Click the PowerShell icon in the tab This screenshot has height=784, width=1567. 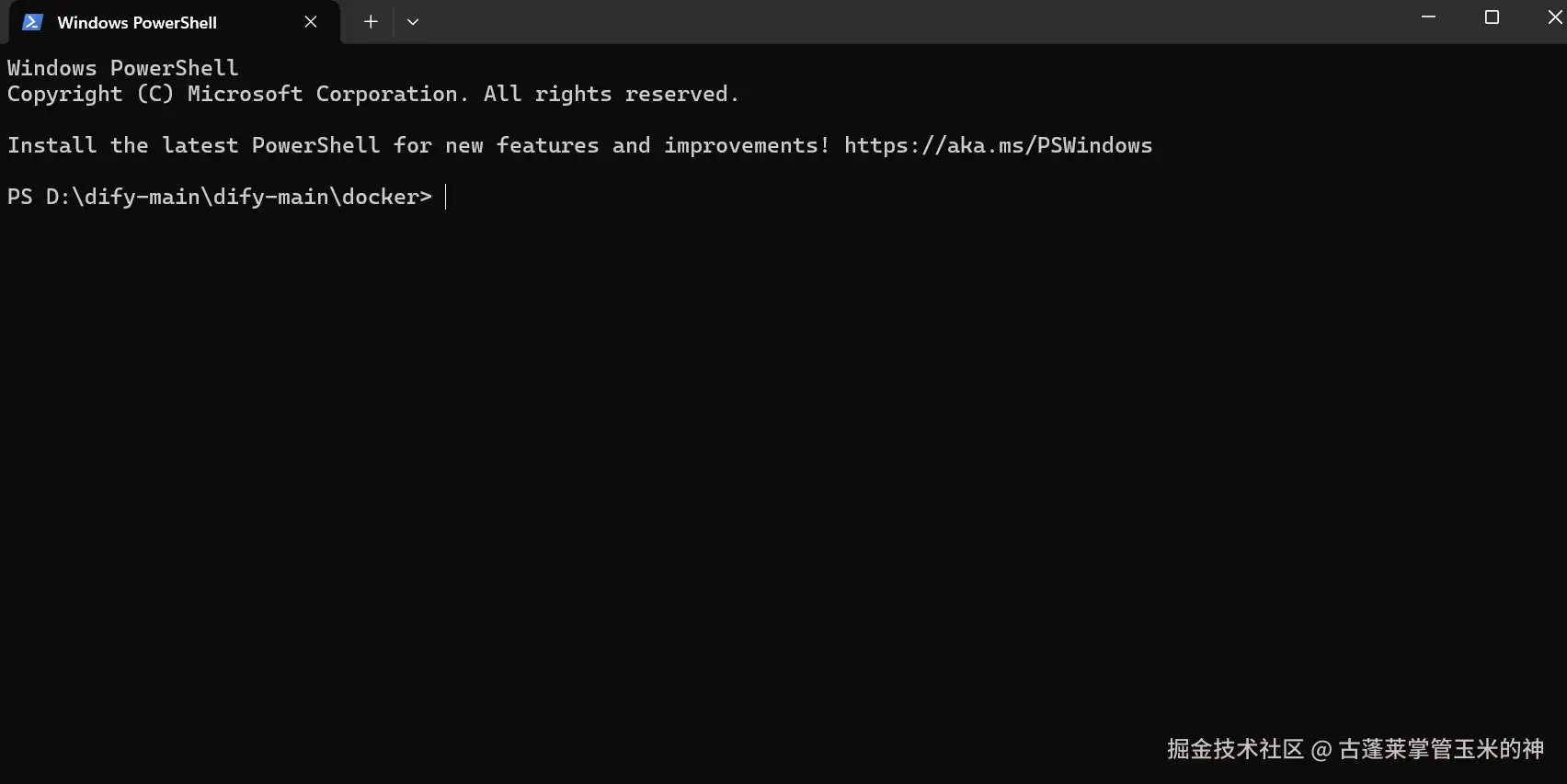(x=32, y=22)
